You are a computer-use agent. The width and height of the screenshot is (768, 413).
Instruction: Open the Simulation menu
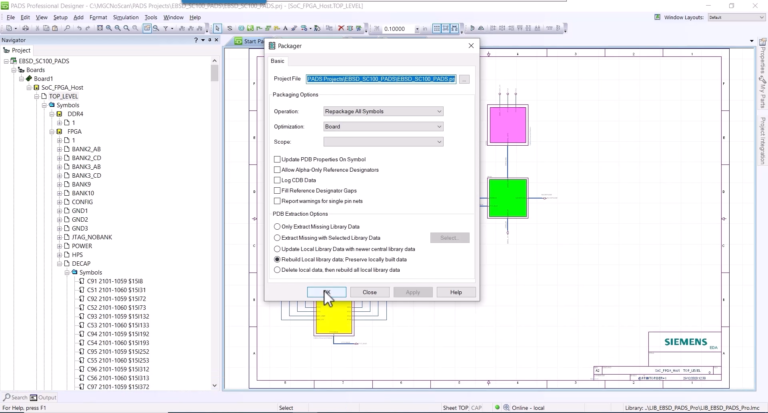[125, 17]
